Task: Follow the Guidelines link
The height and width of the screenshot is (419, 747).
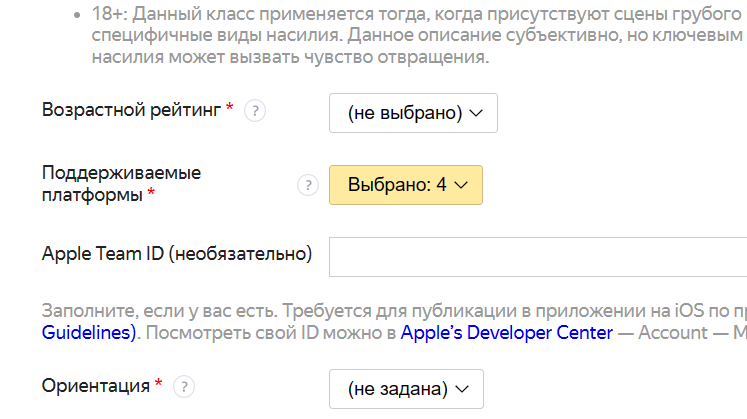Action: click(89, 332)
